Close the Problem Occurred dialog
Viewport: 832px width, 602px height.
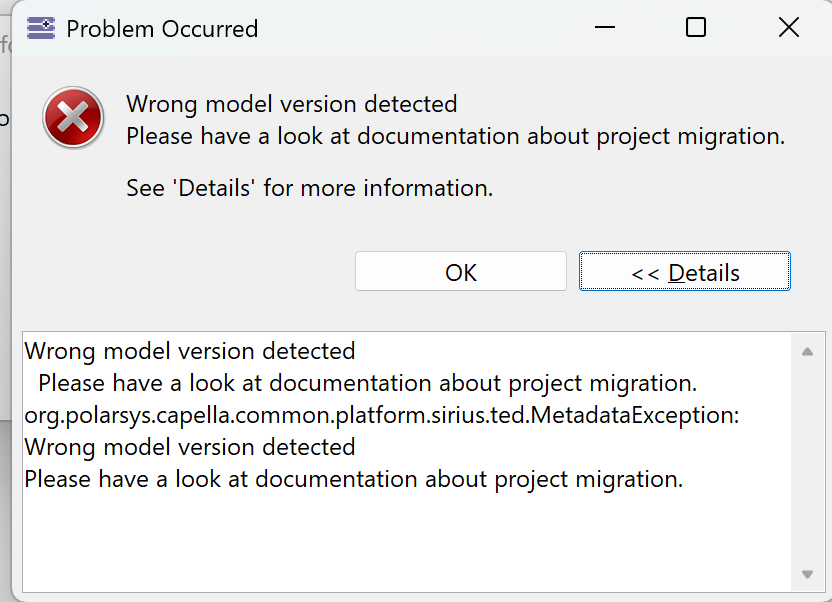788,28
